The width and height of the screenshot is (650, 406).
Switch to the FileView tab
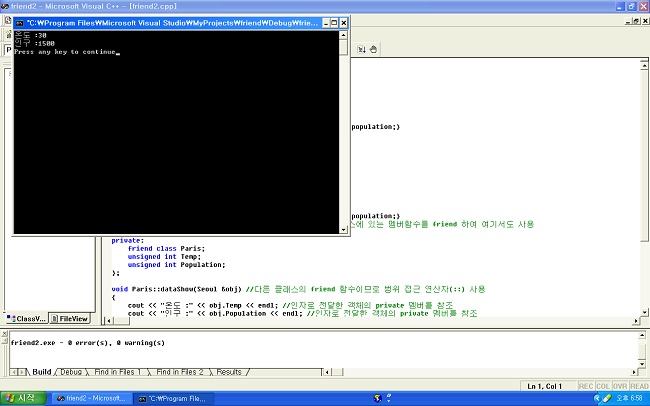(72, 319)
